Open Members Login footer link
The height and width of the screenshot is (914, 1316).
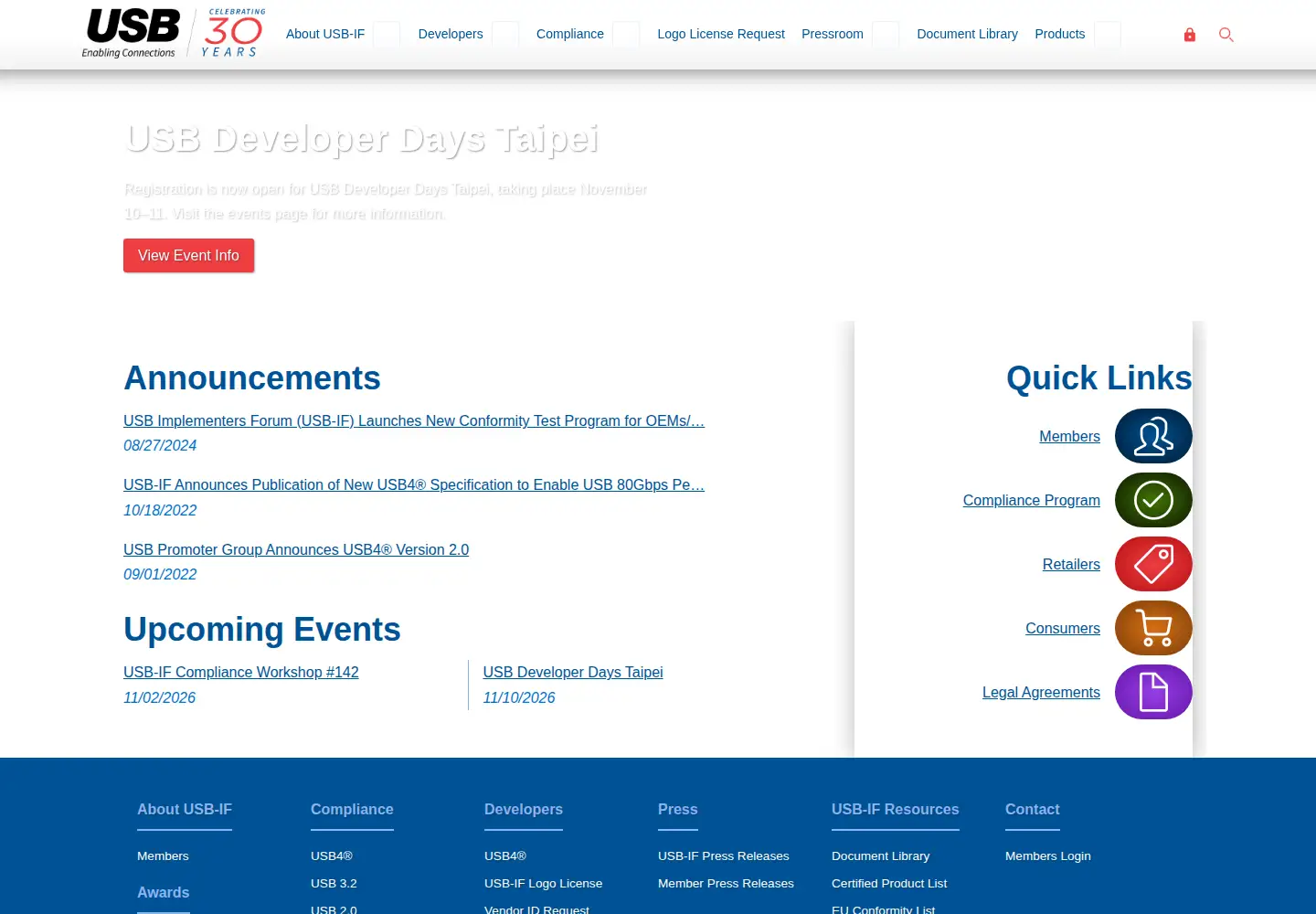[1048, 856]
